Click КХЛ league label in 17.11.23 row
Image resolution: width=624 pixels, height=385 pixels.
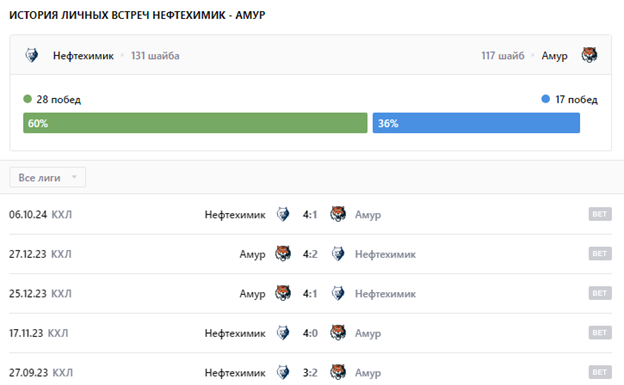click(58, 333)
